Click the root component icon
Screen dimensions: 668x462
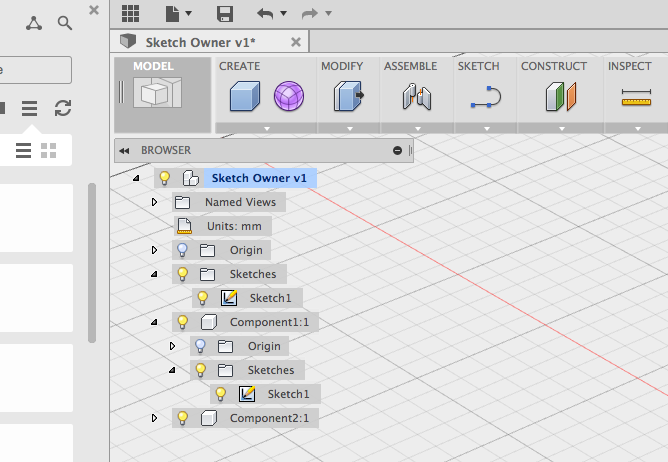coord(190,178)
